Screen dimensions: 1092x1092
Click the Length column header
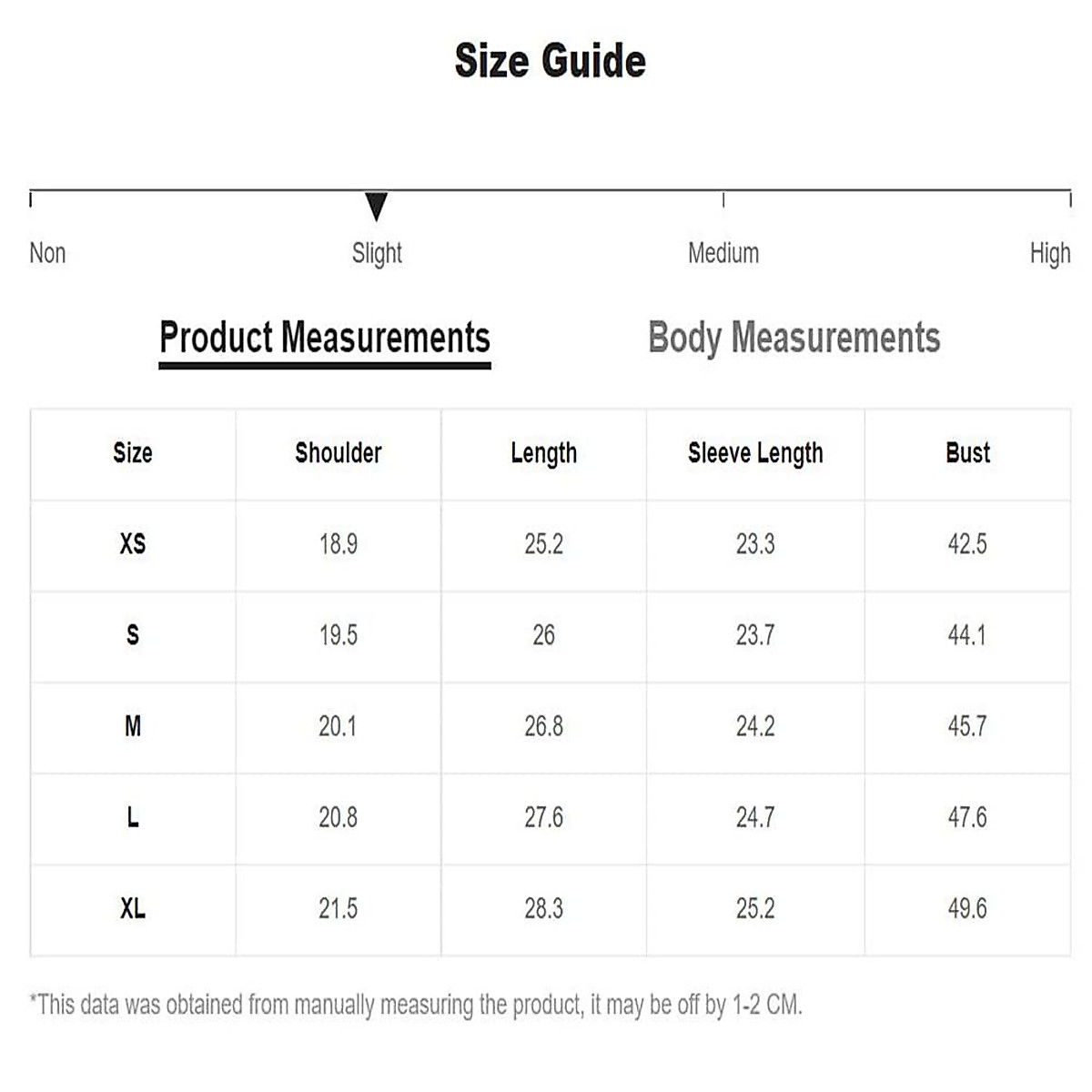543,453
